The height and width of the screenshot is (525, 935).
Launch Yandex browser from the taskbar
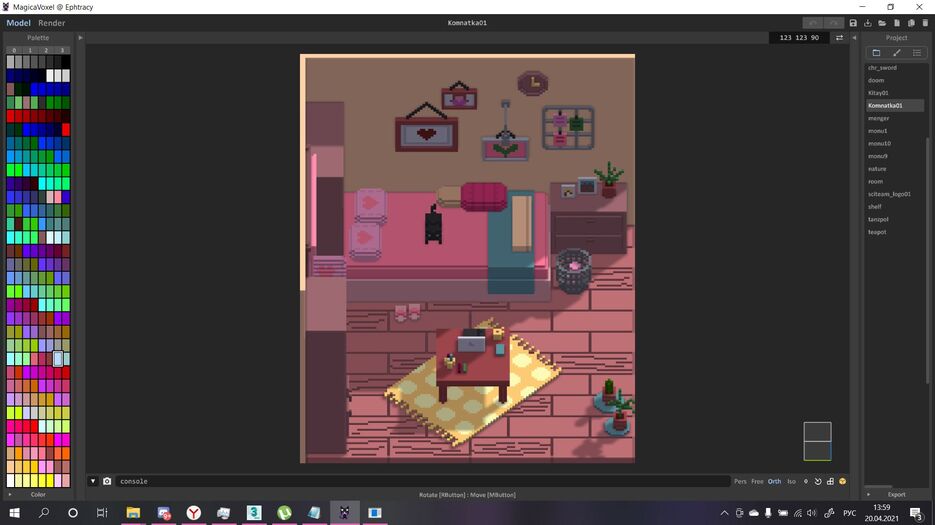click(x=194, y=512)
